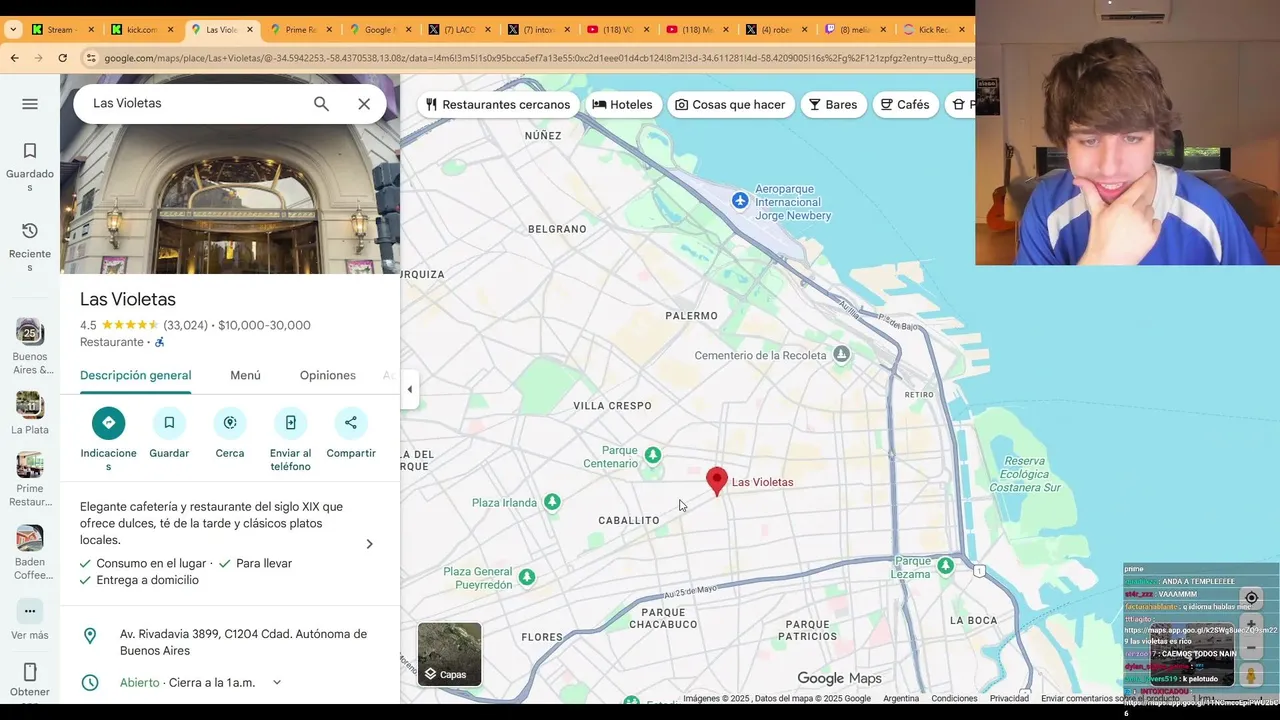Collapse the side panel with arrow handle
Image resolution: width=1280 pixels, height=720 pixels.
(x=409, y=390)
